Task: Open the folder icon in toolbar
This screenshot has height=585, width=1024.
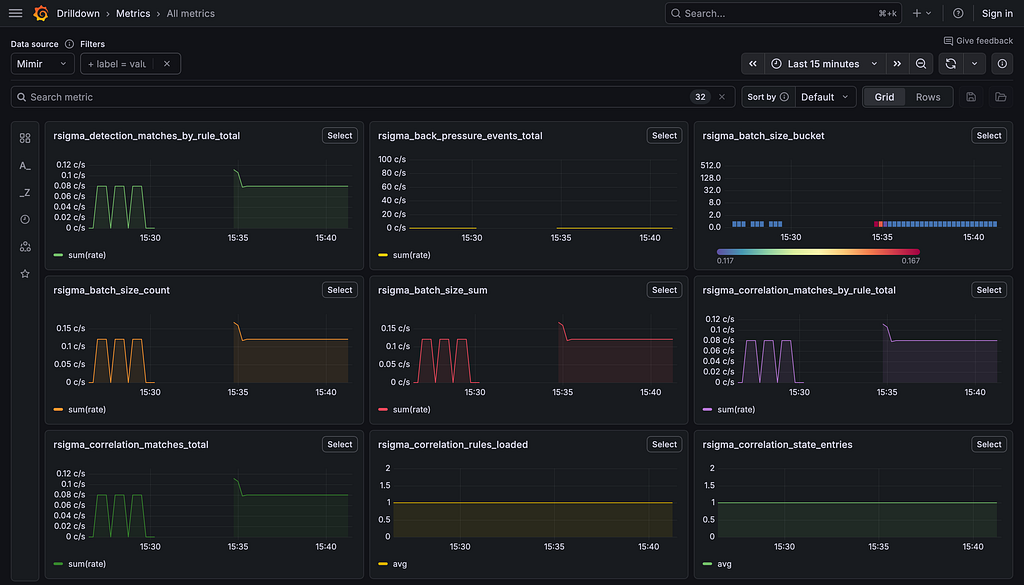Action: pyautogui.click(x=1000, y=97)
